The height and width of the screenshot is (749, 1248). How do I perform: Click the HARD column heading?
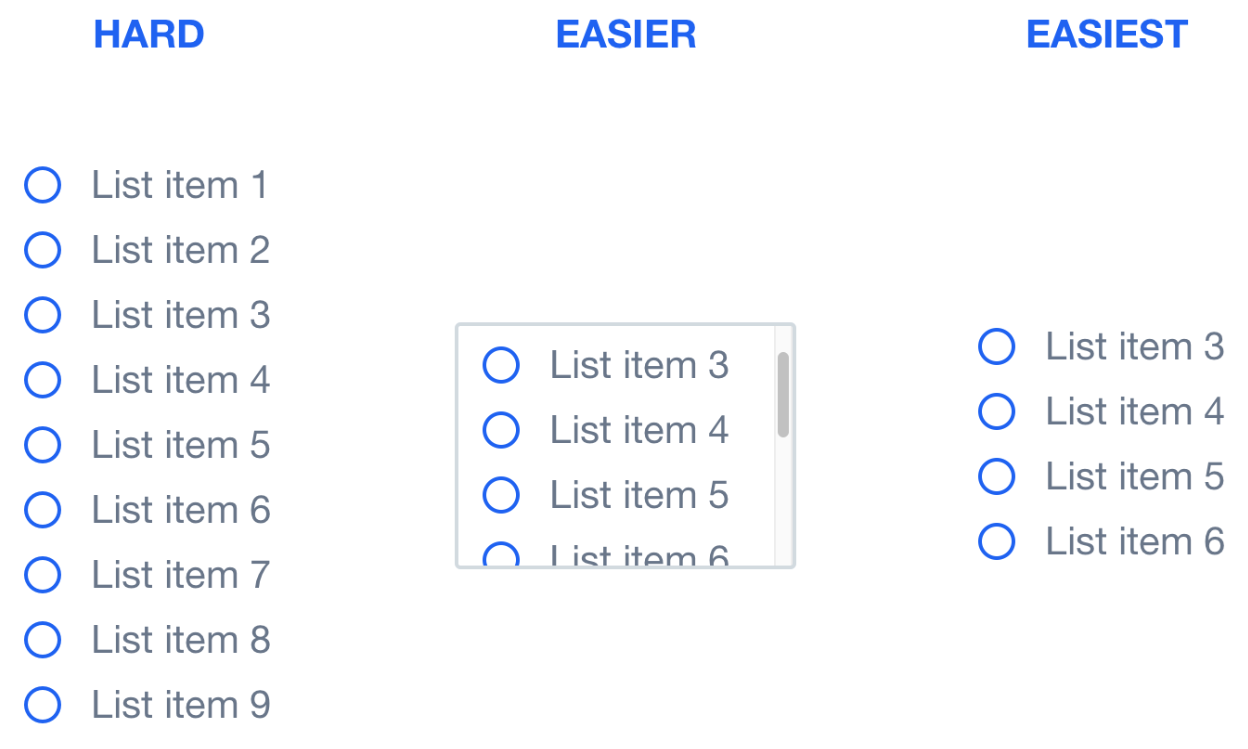tap(149, 34)
